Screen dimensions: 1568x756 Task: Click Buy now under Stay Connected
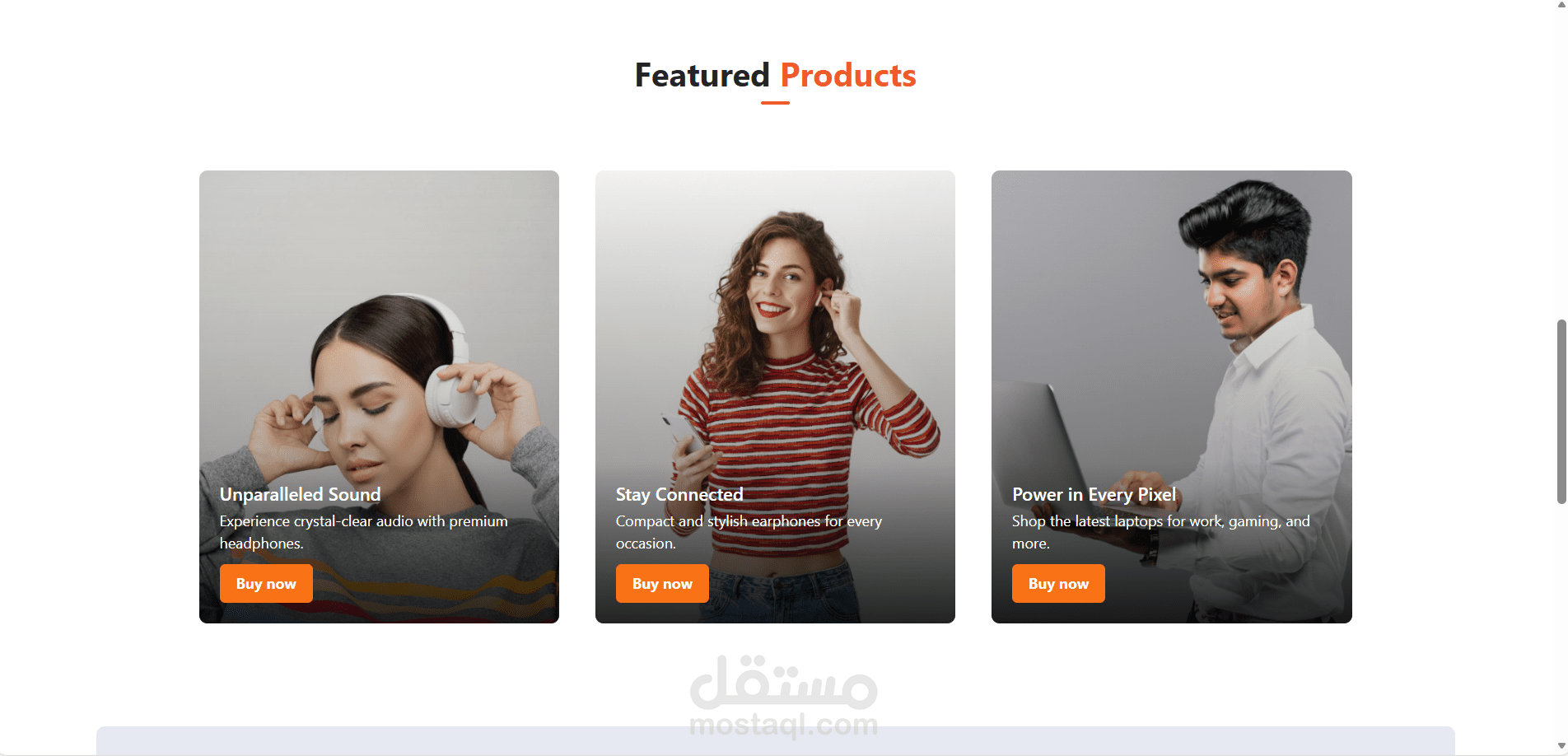[662, 583]
